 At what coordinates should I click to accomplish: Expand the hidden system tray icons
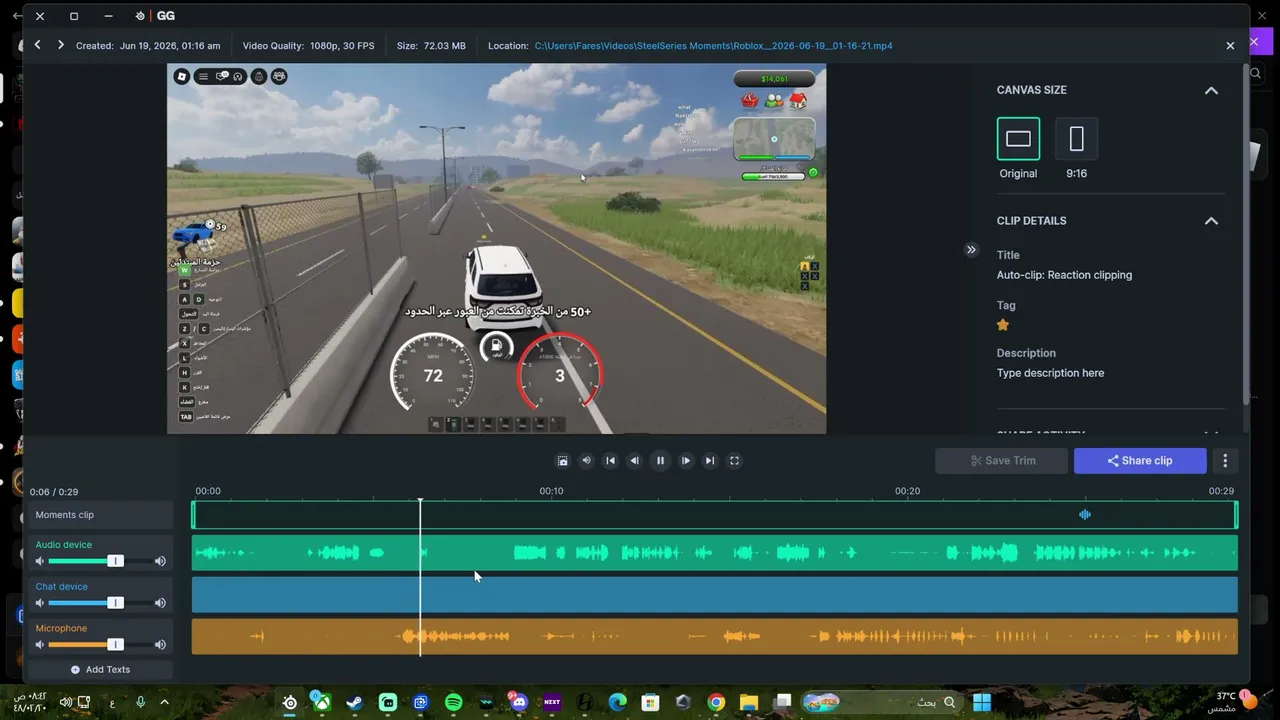[x=164, y=702]
